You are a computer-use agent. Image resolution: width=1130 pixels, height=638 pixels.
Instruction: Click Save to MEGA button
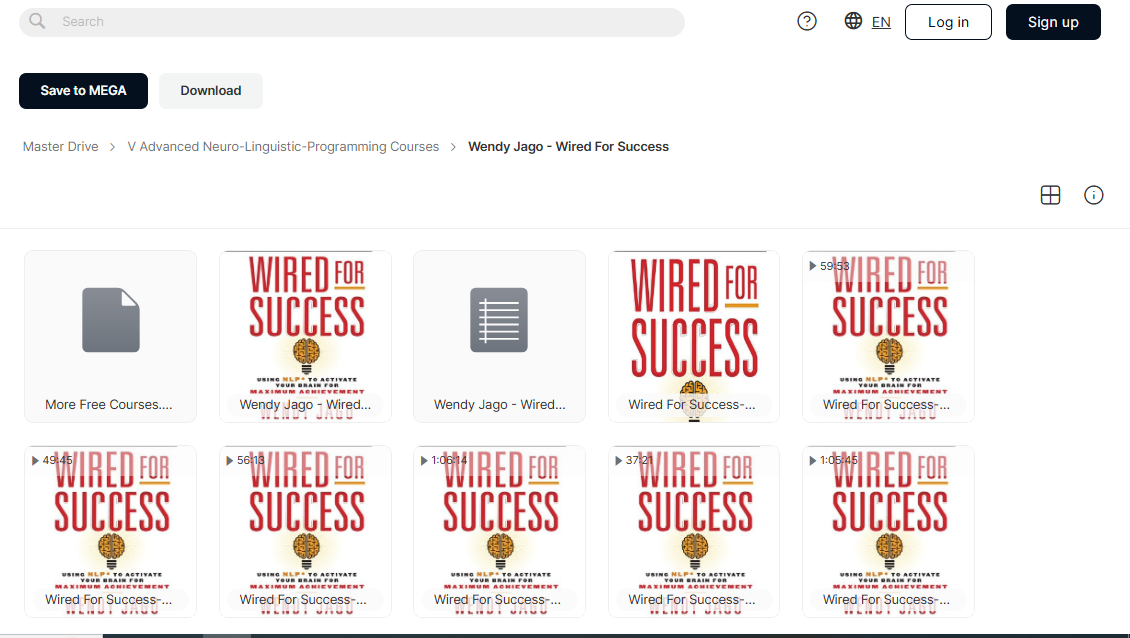83,91
